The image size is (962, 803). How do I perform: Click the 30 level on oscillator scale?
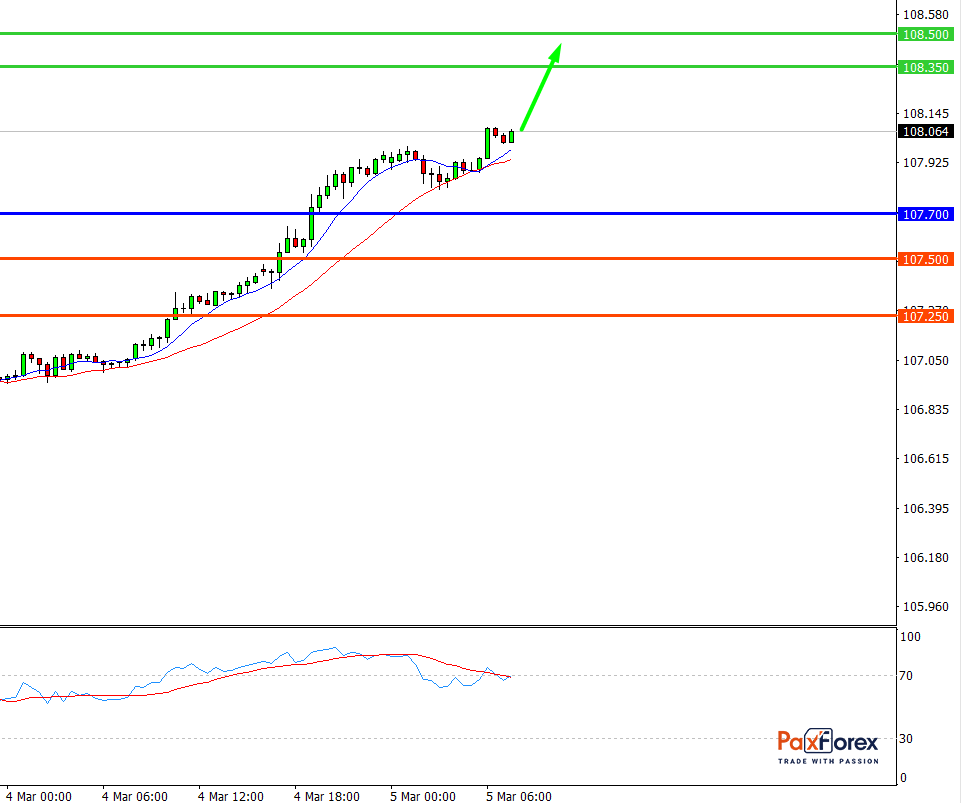(x=906, y=739)
